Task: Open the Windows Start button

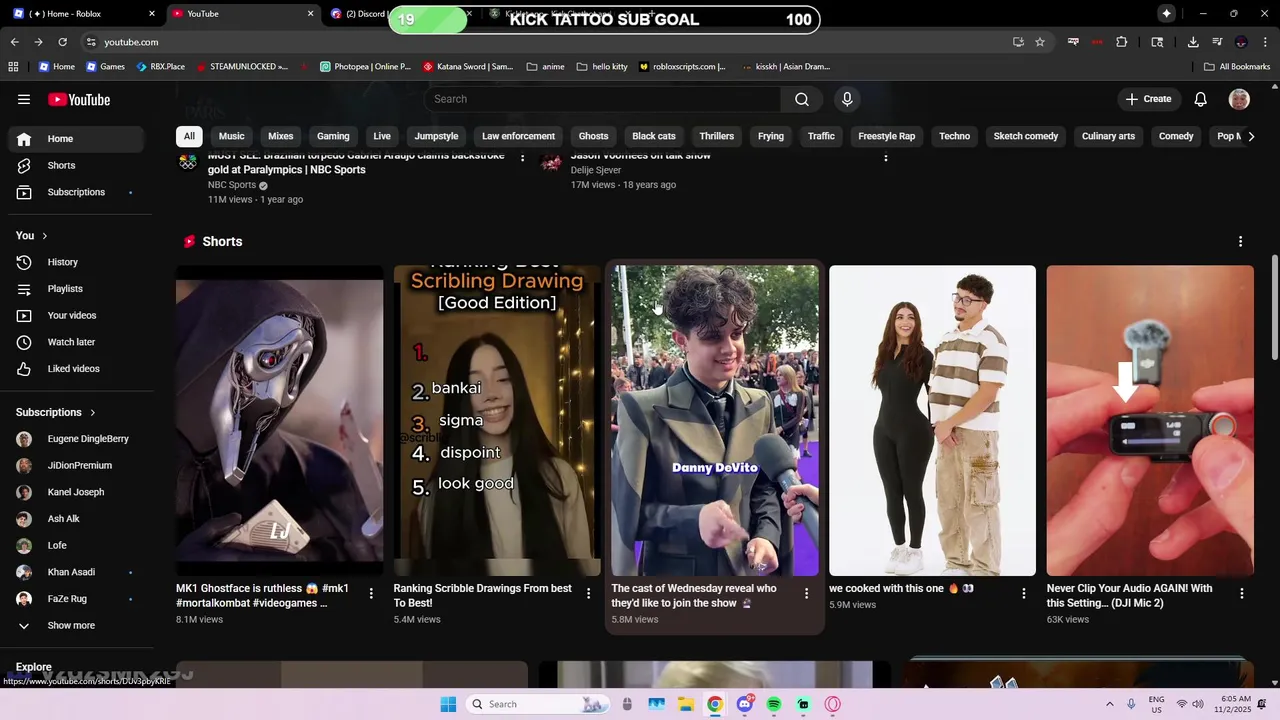Action: click(x=448, y=704)
